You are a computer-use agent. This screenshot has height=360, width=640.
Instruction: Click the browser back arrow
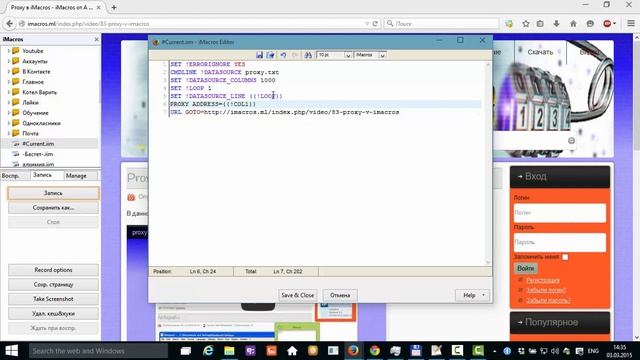click(10, 24)
